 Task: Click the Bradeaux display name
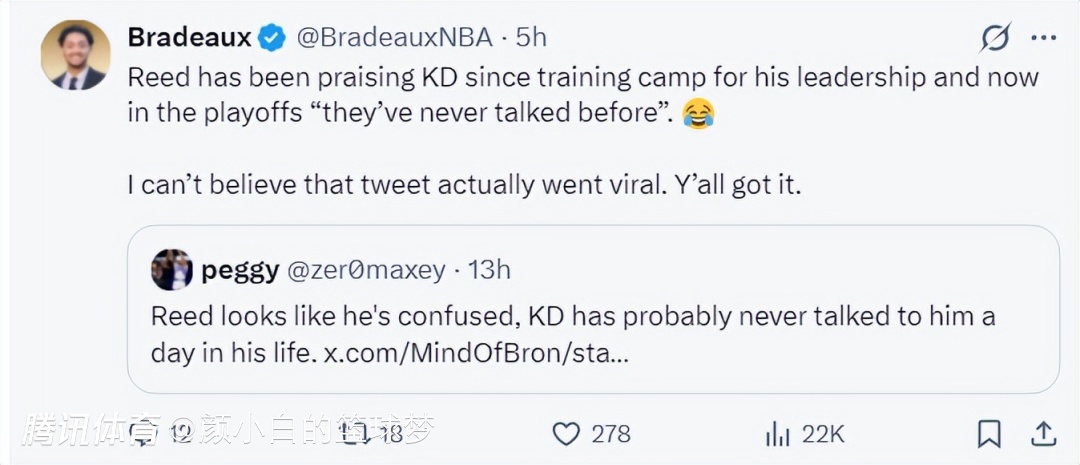pos(188,38)
